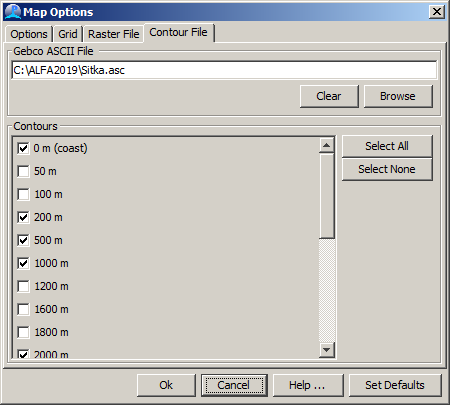Click the scrollbar up arrow in Contours list
This screenshot has height=405, width=450.
tap(327, 145)
